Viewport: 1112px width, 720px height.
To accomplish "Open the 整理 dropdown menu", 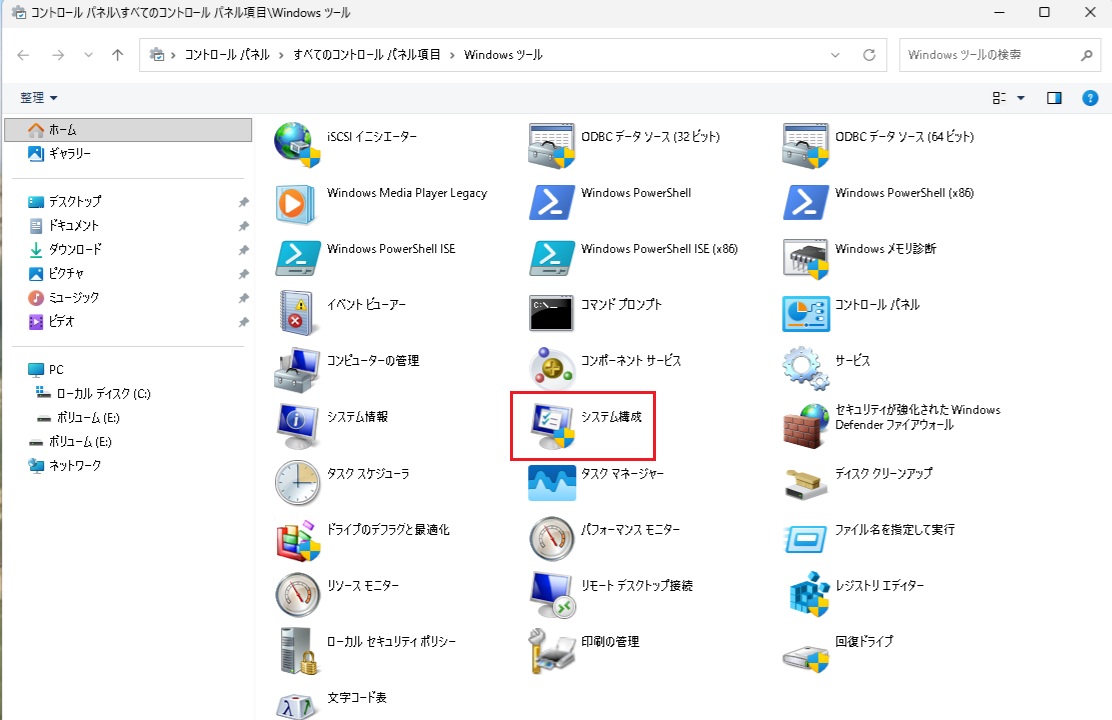I will (38, 98).
